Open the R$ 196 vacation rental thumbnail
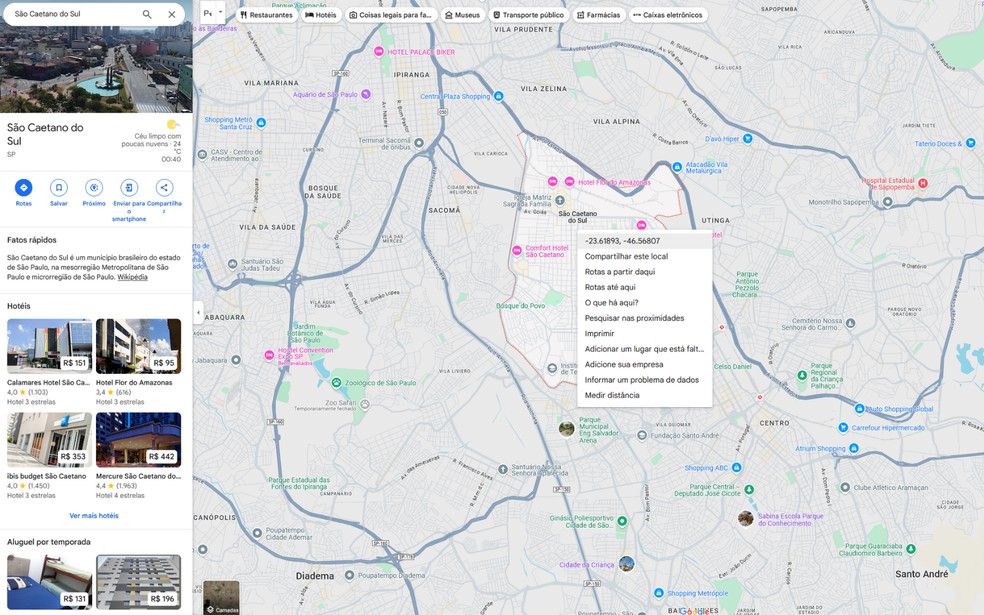 click(139, 582)
